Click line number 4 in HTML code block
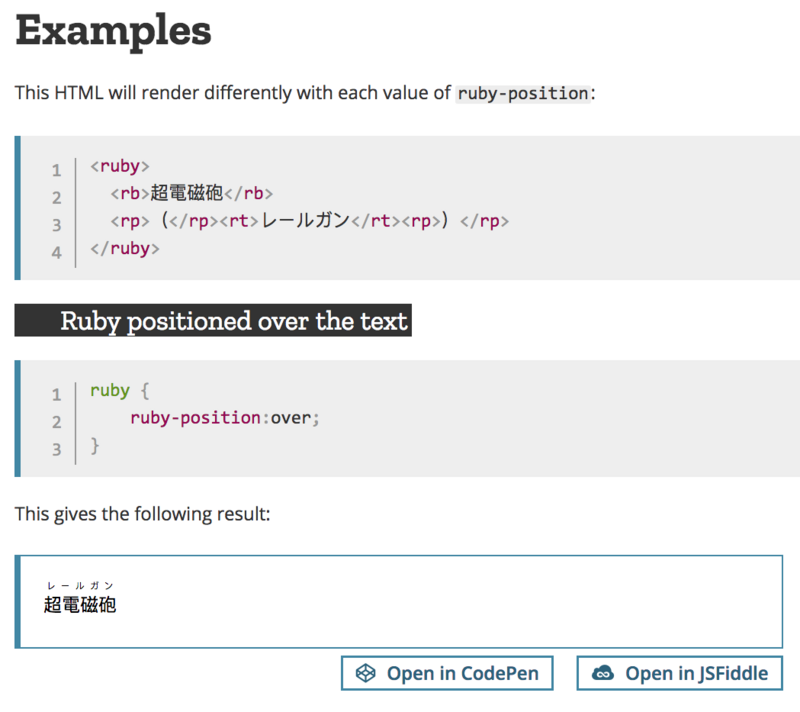Screen dimensions: 800x712 [x=57, y=251]
